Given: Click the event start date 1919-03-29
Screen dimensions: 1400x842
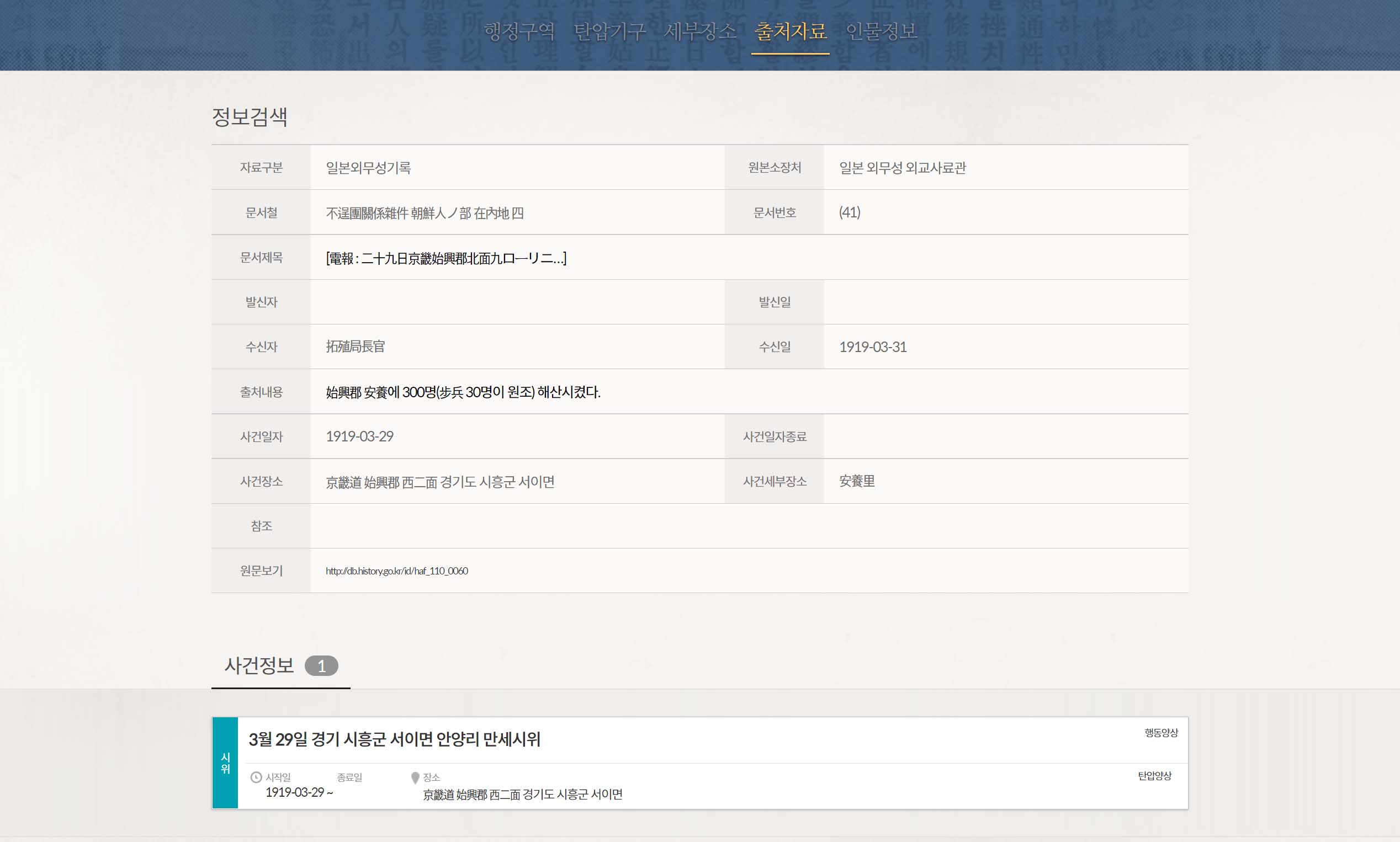Looking at the screenshot, I should [x=295, y=793].
